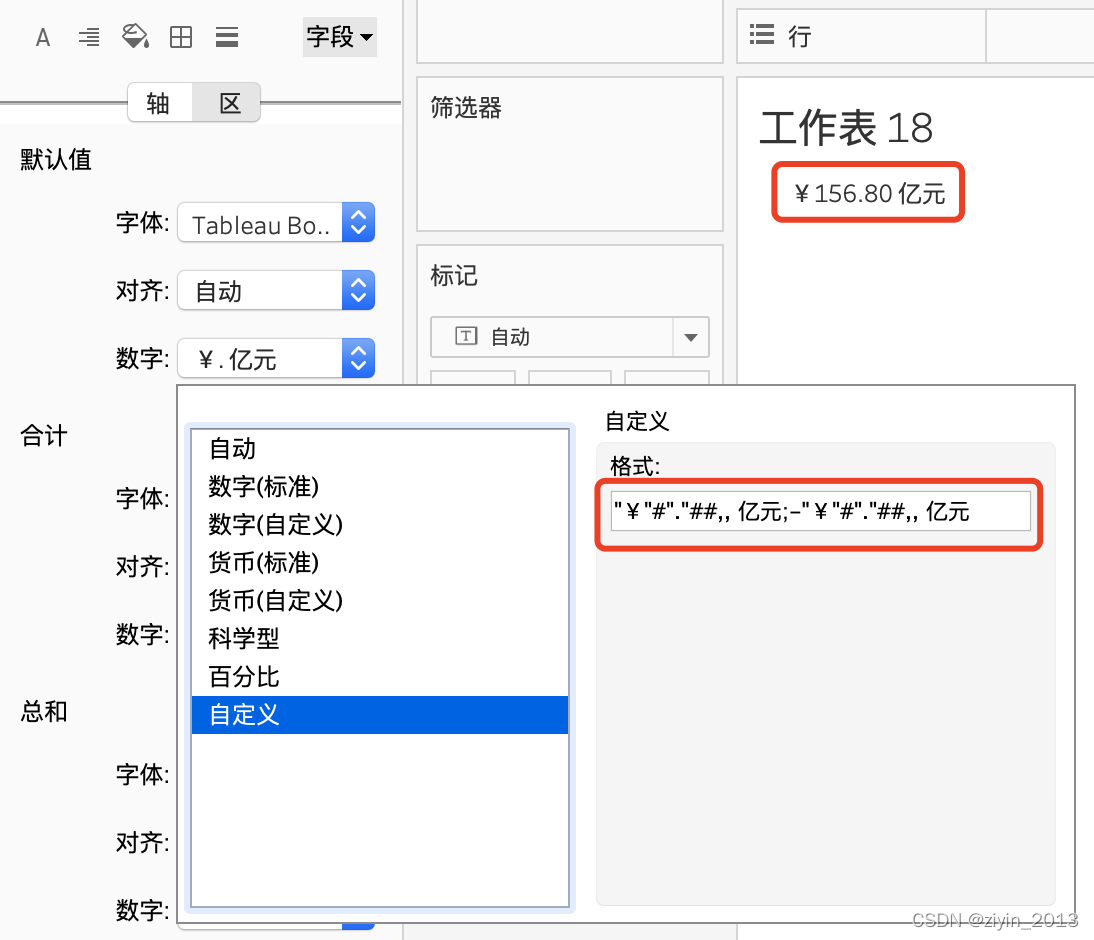Open the shading paint bucket icon
1094x940 pixels.
pyautogui.click(x=135, y=36)
